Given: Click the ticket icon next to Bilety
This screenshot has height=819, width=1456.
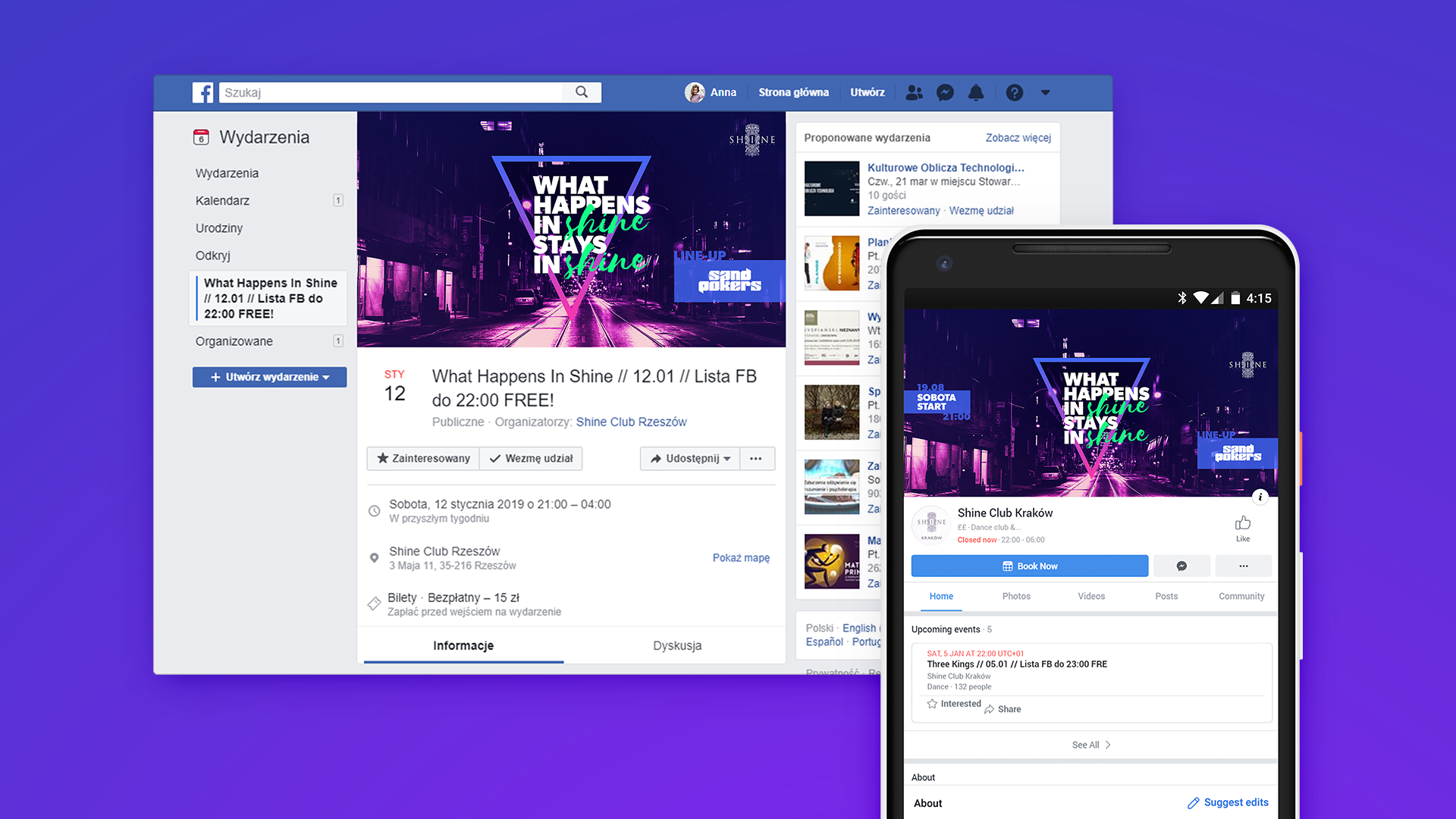Looking at the screenshot, I should [374, 604].
